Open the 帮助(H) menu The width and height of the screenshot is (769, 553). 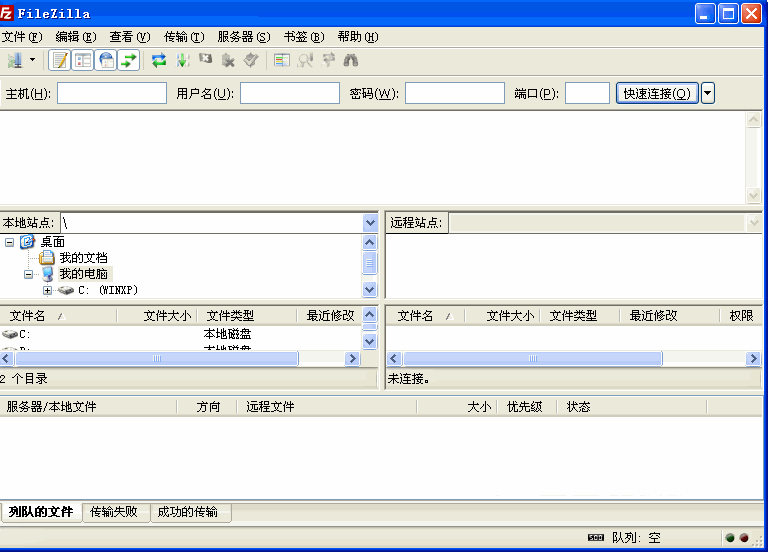point(358,37)
